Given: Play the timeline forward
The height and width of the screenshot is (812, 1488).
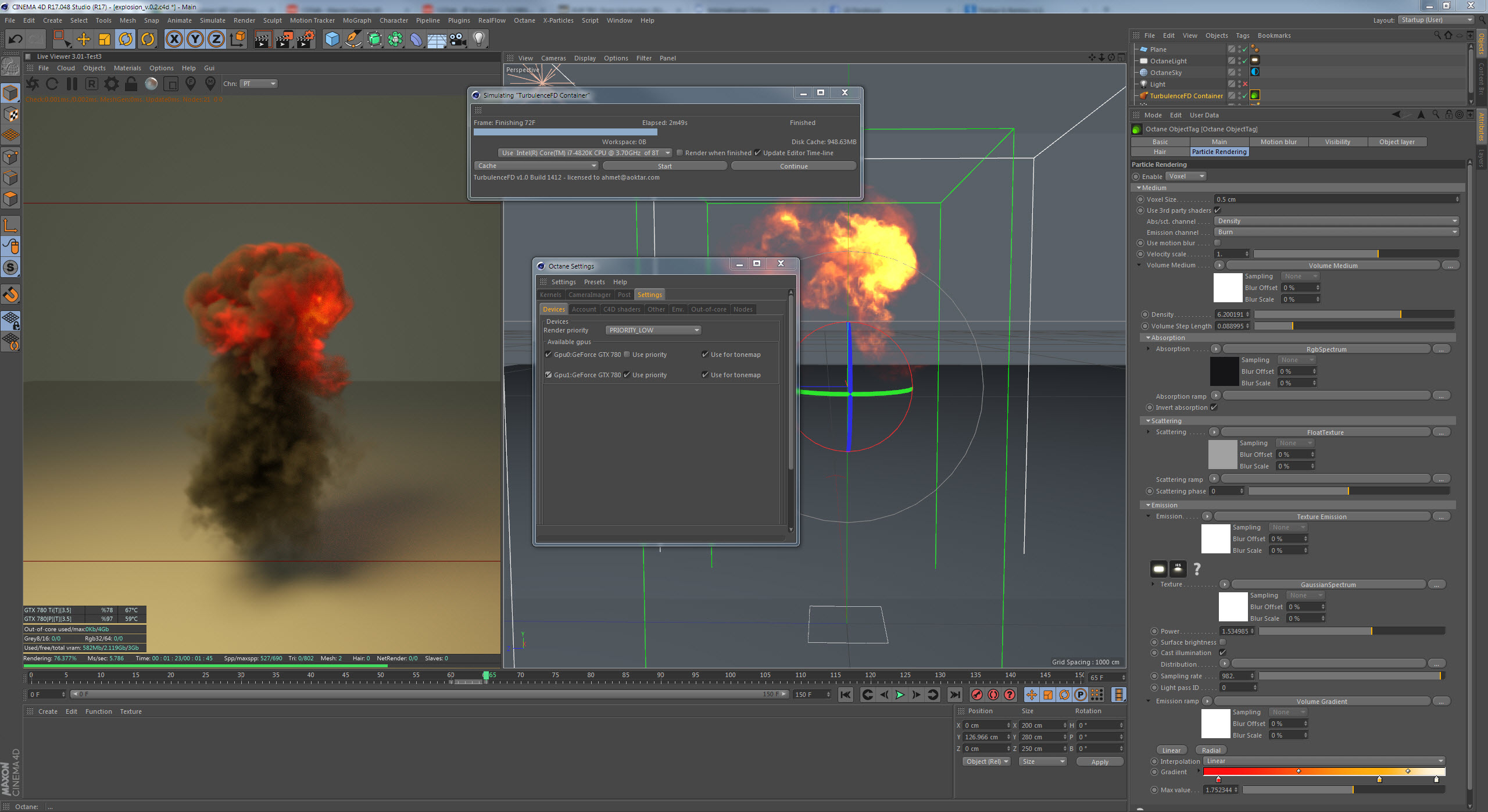Looking at the screenshot, I should [x=900, y=695].
